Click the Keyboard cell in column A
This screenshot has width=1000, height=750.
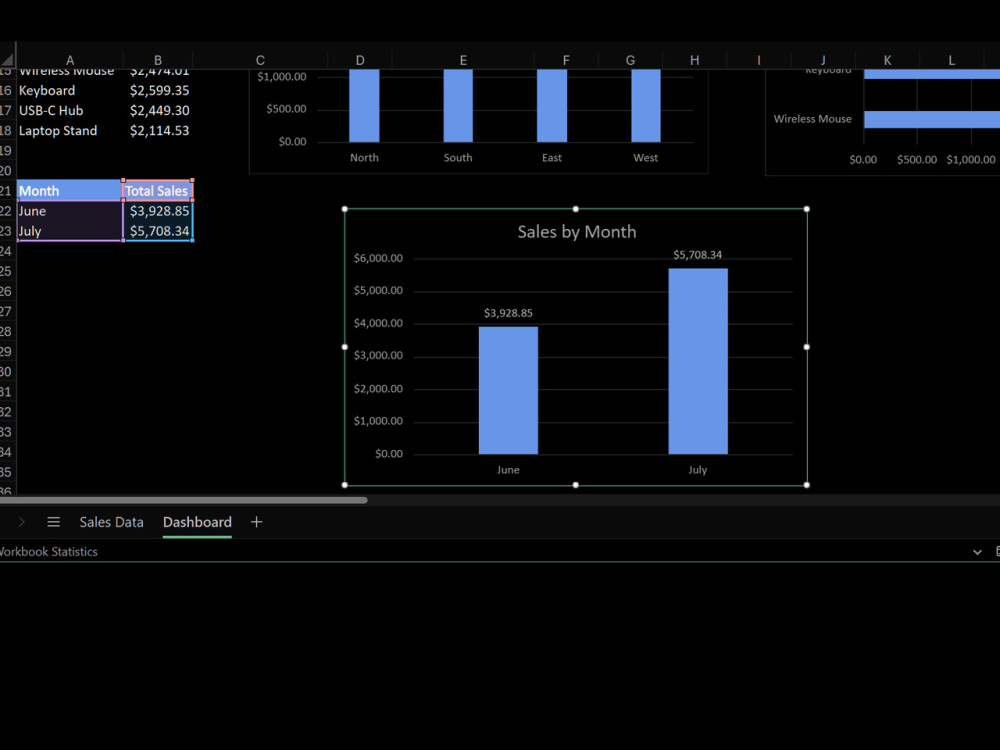point(70,91)
